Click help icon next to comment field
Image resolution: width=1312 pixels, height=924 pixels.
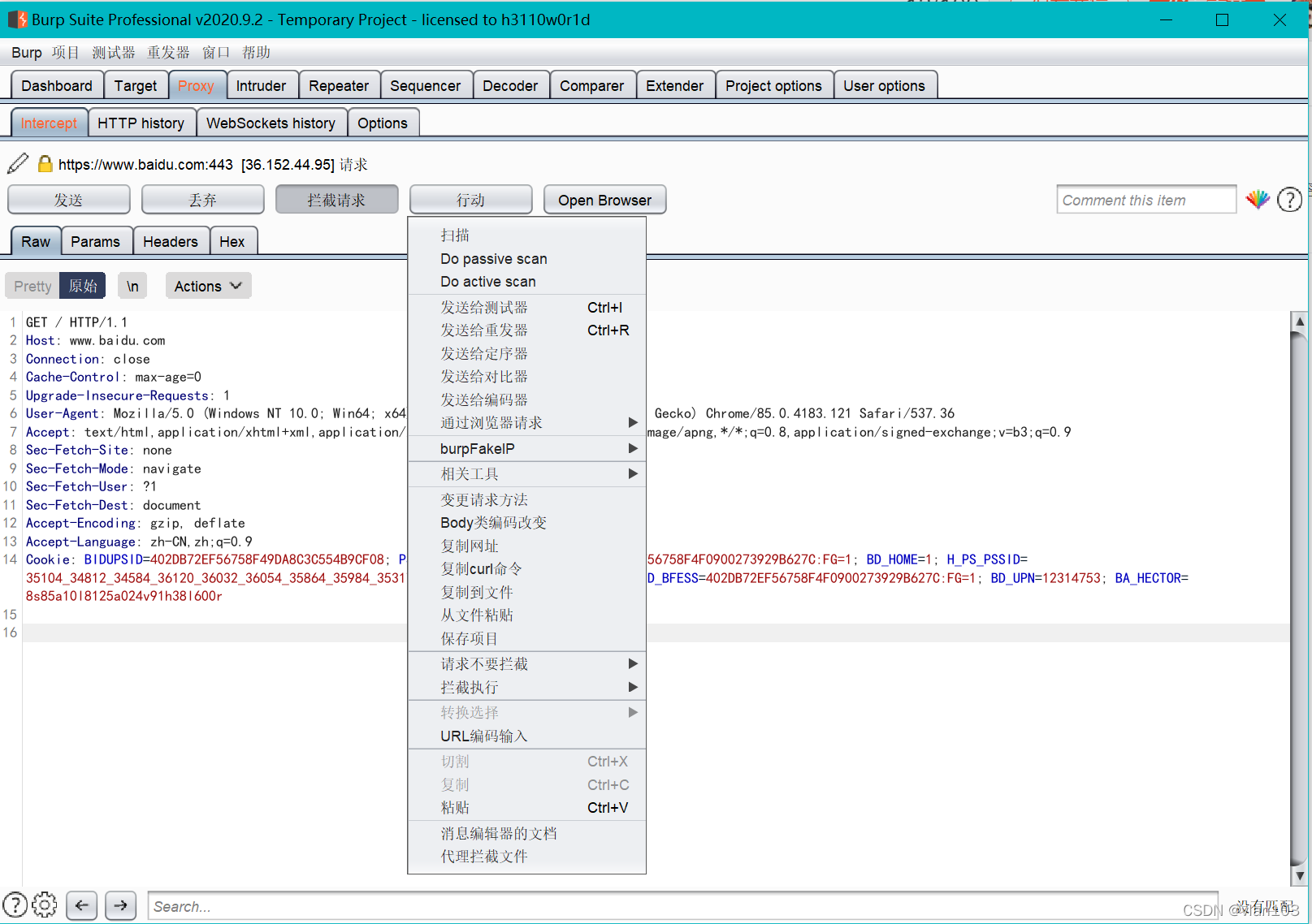tap(1289, 200)
